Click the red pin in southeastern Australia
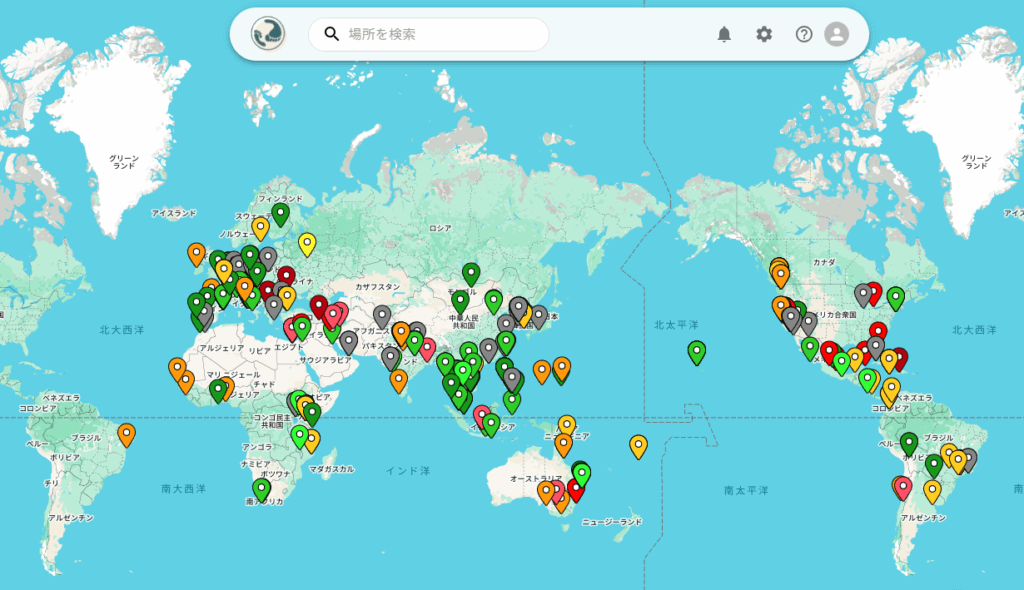1024x590 pixels. (575, 489)
